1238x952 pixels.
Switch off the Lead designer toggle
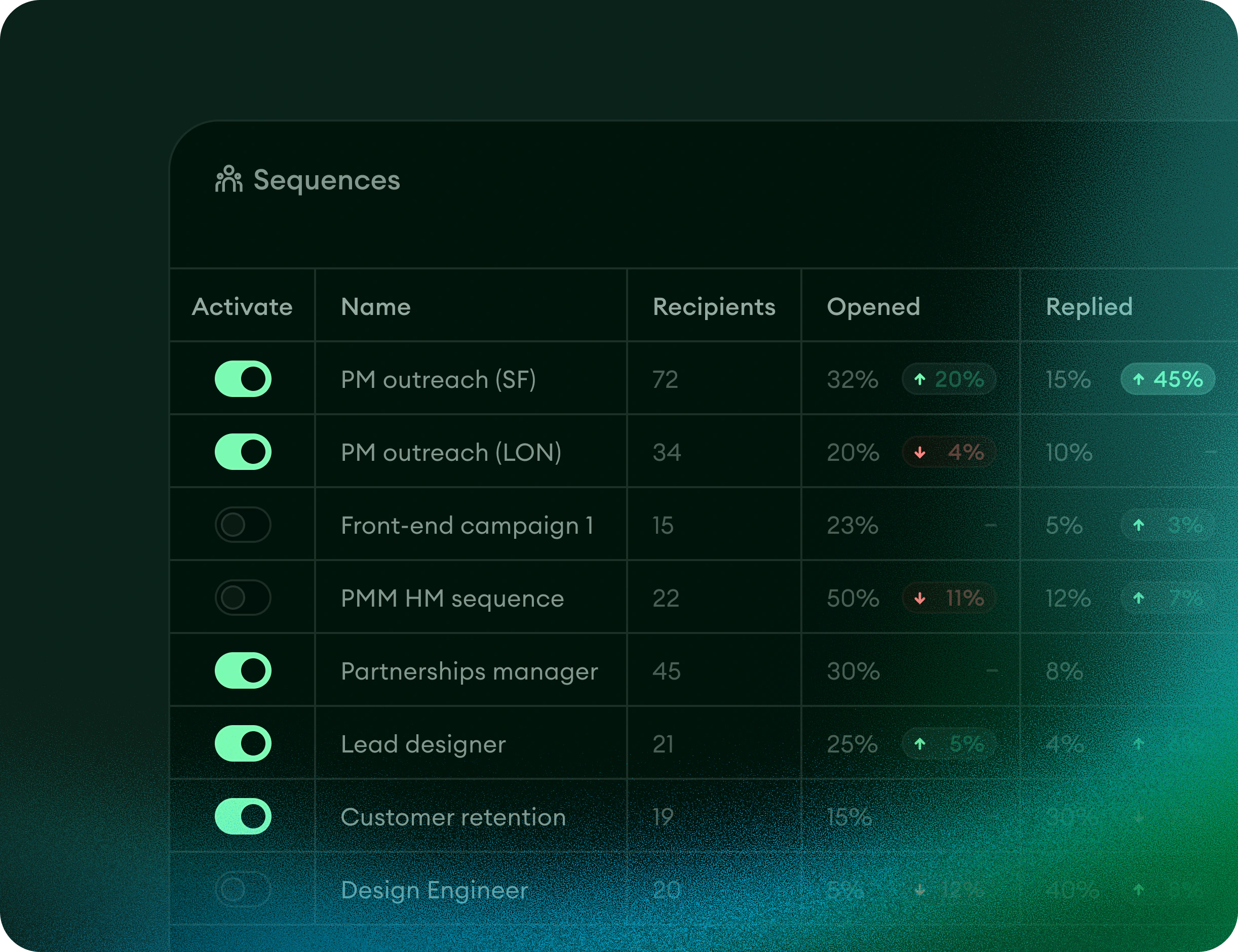[243, 743]
